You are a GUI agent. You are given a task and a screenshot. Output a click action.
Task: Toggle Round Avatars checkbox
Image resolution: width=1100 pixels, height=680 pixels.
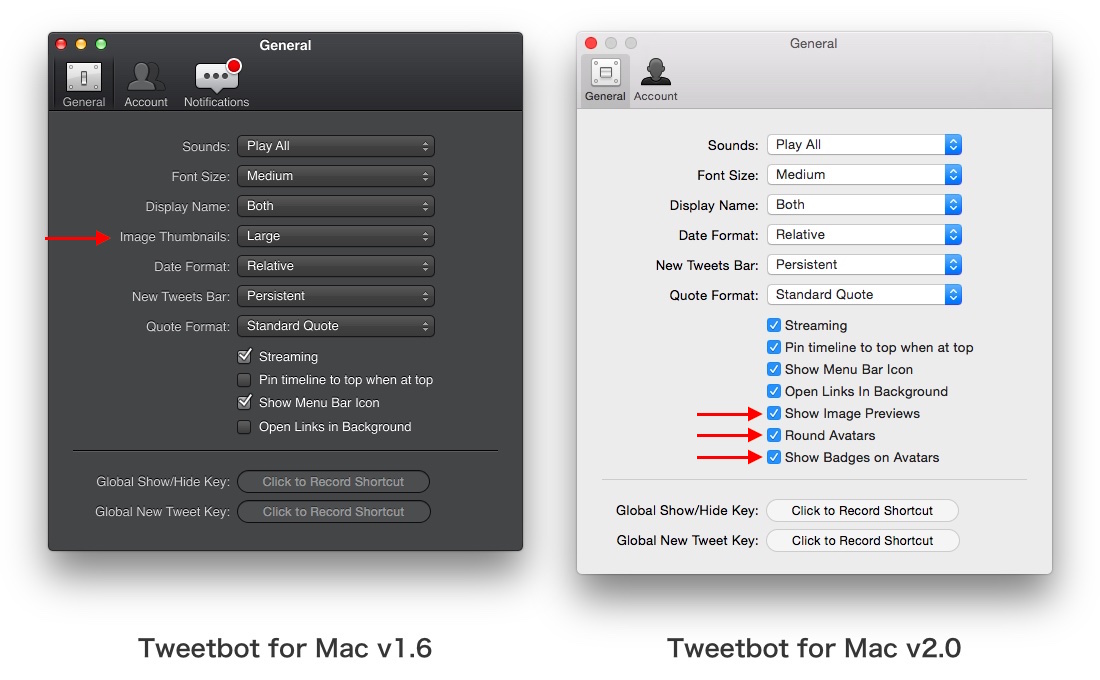pos(774,435)
